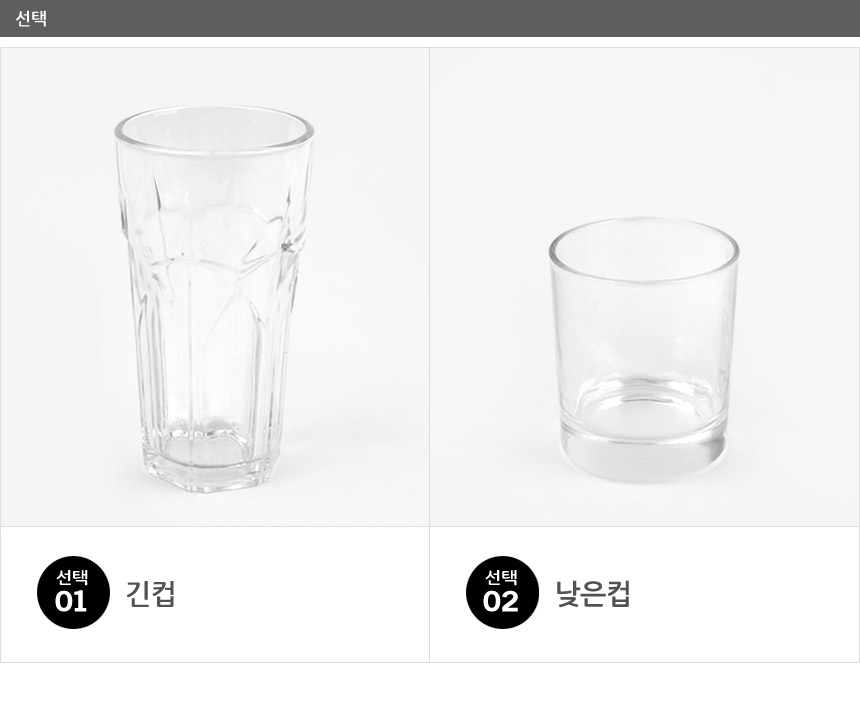Image resolution: width=860 pixels, height=722 pixels.
Task: Click the 긴컵 label text
Action: pos(151,593)
